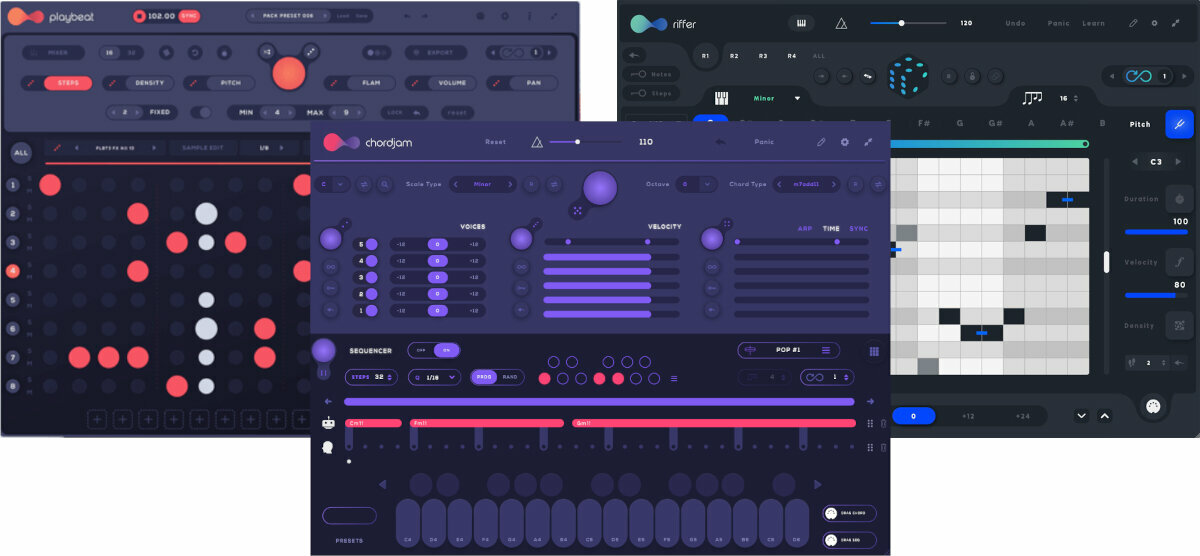1200x556 pixels.
Task: Click the robot icon in Chordjam chord lane
Action: click(328, 423)
